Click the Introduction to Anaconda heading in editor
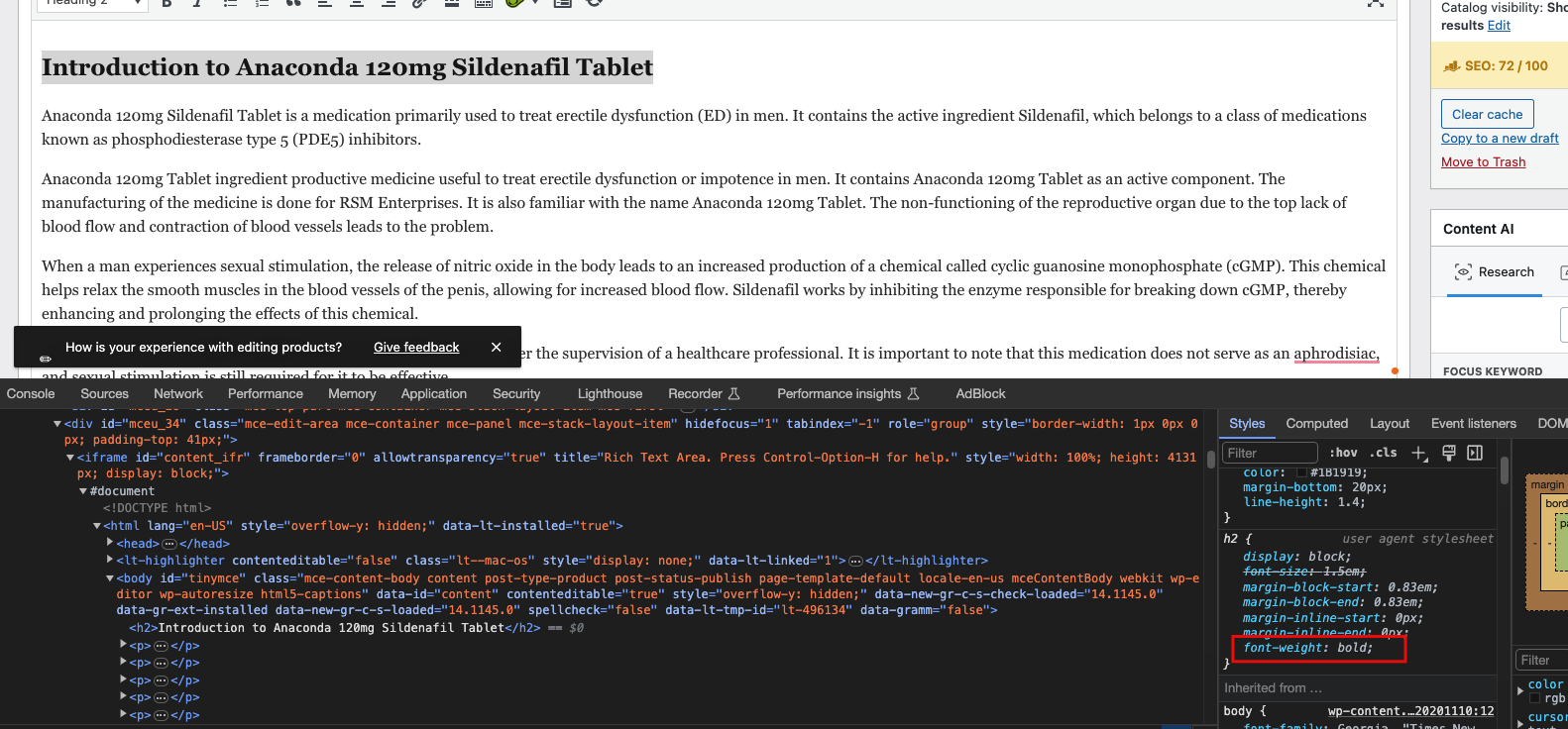Screen dimensions: 1568x729 click(347, 67)
